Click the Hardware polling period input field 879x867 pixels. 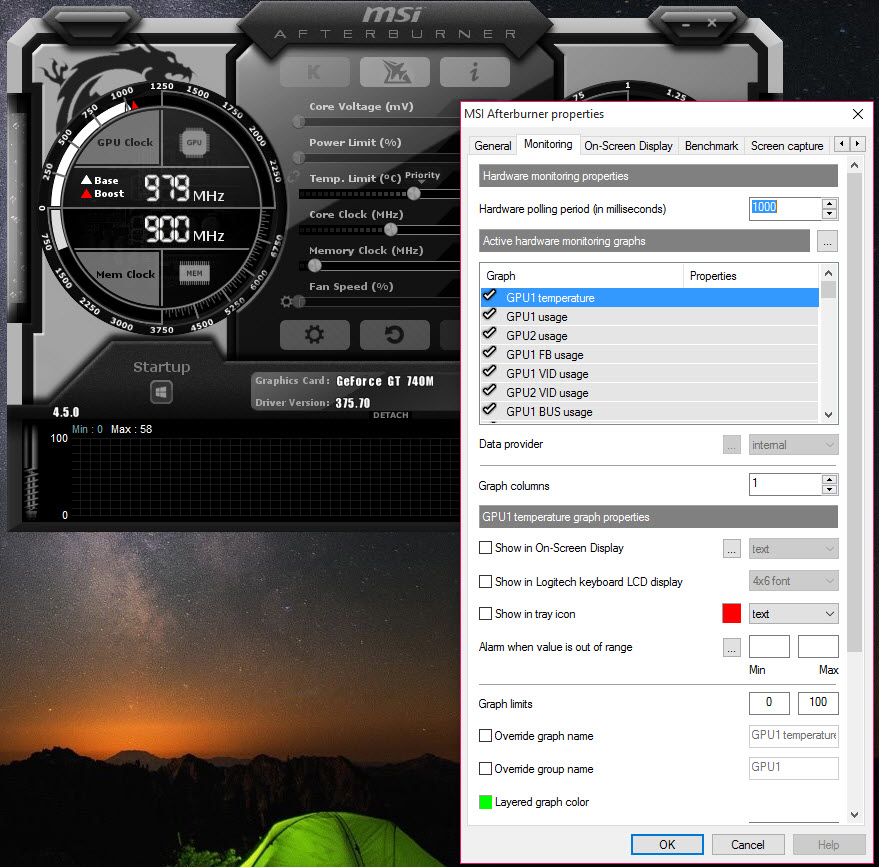[785, 209]
